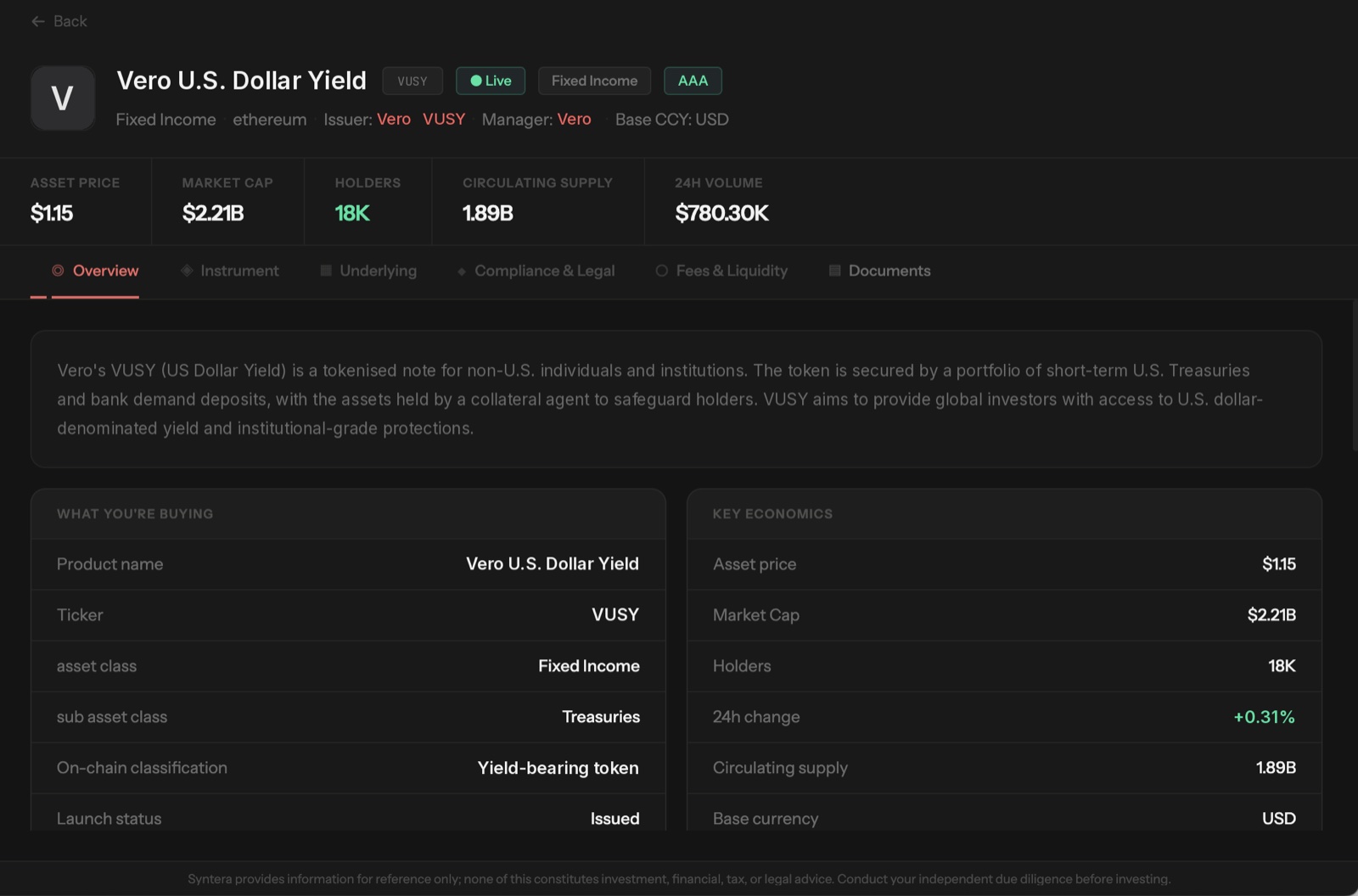Go back using the Back arrow
Screen dimensions: 1358x896
[37, 21]
